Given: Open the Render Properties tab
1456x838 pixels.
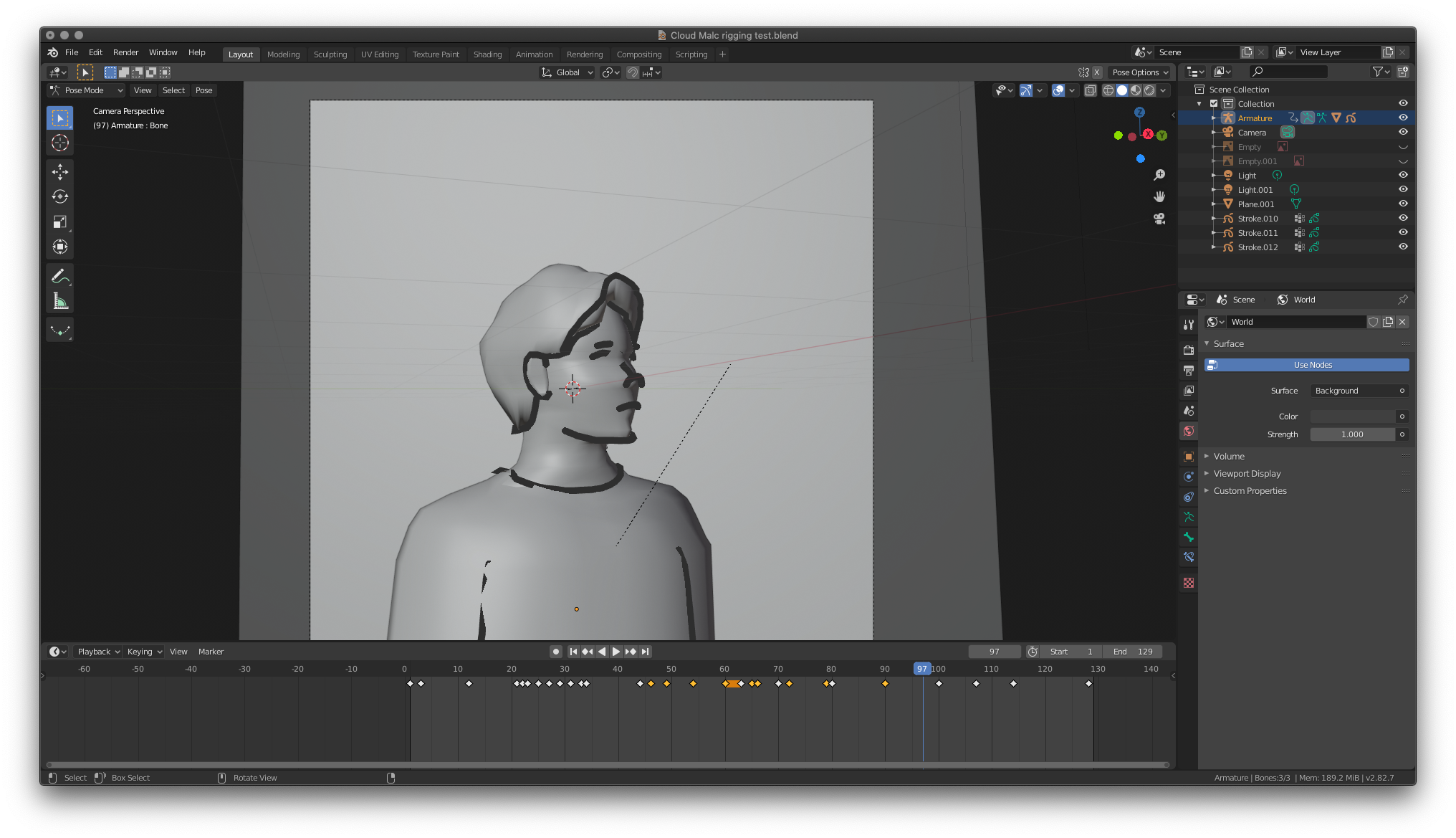Looking at the screenshot, I should [1188, 349].
